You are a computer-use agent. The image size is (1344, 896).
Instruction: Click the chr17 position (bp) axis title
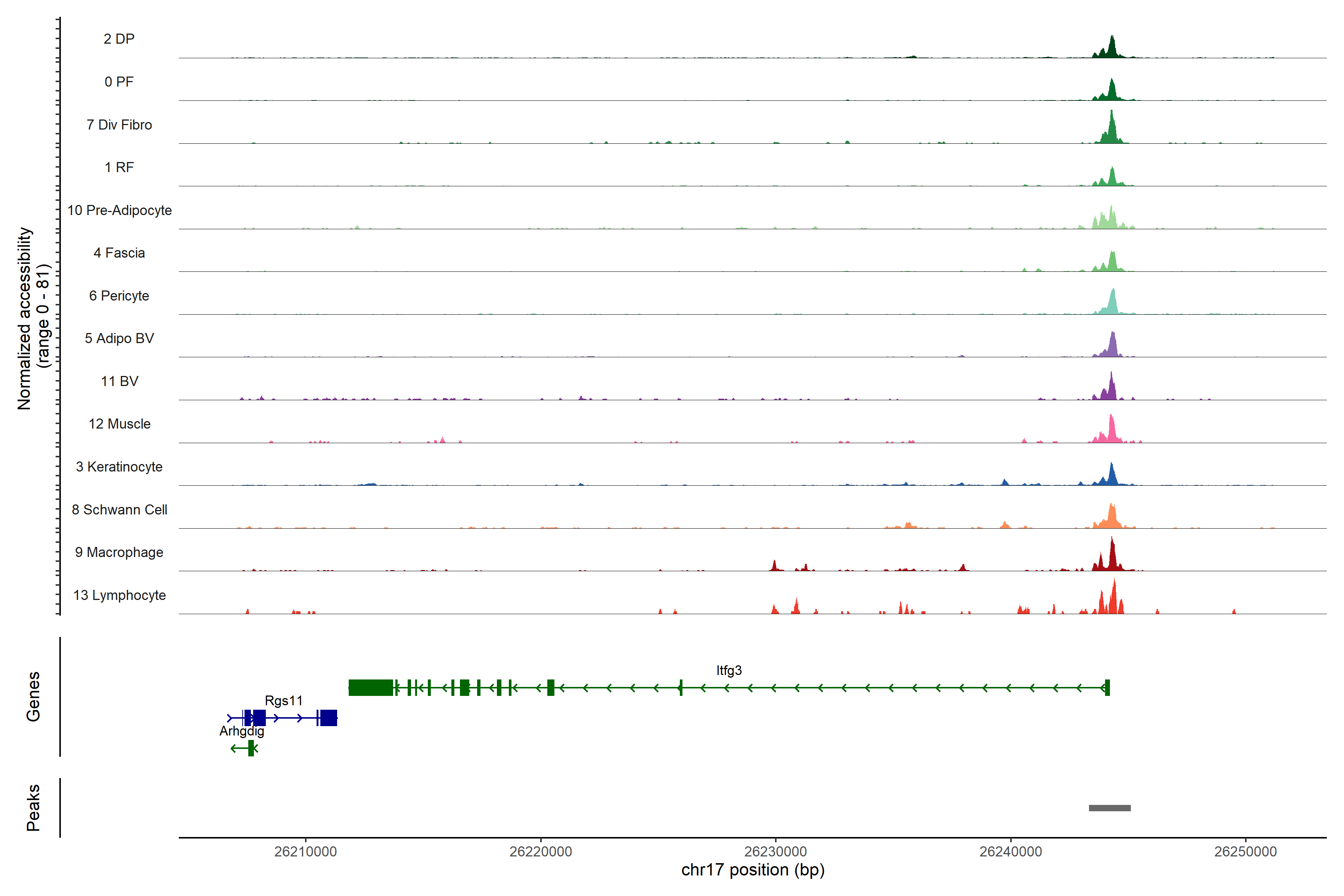pyautogui.click(x=753, y=870)
